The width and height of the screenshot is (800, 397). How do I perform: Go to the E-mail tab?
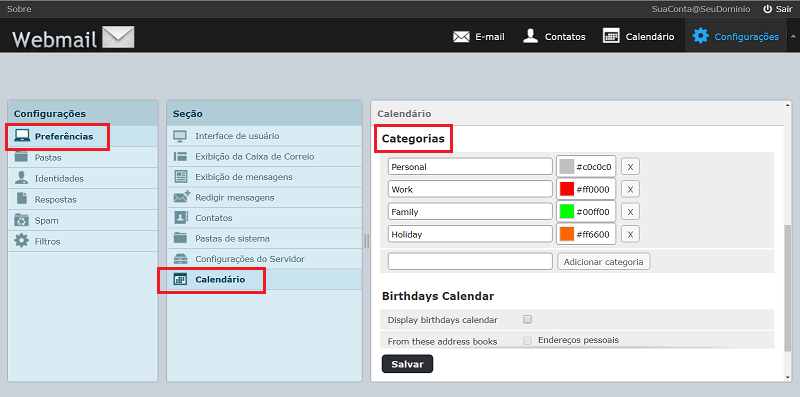click(479, 37)
